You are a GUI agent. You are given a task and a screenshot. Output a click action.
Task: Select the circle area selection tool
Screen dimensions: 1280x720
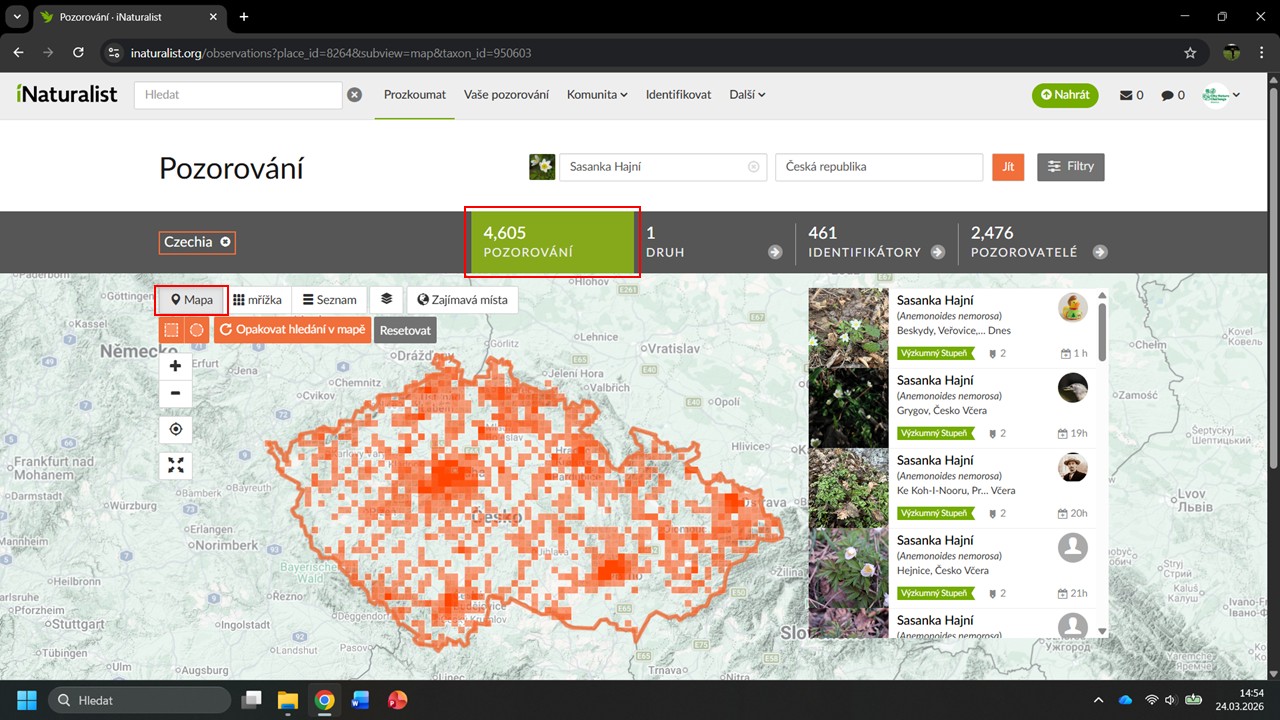coord(196,329)
